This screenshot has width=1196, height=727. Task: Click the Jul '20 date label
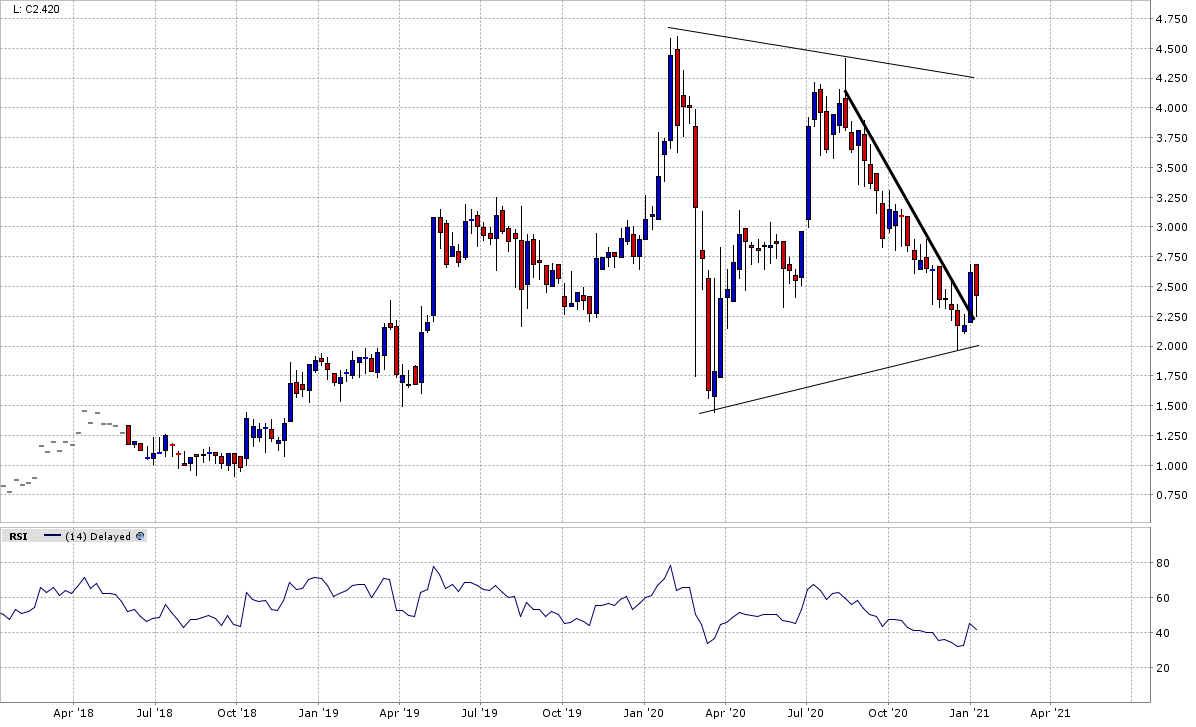[806, 713]
